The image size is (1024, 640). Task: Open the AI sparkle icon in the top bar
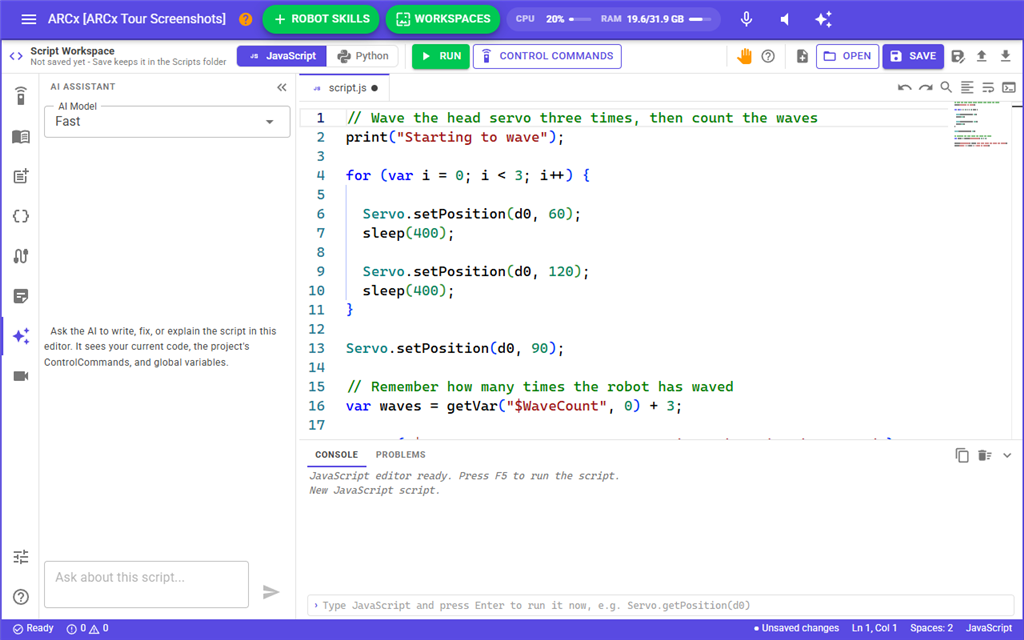(823, 19)
